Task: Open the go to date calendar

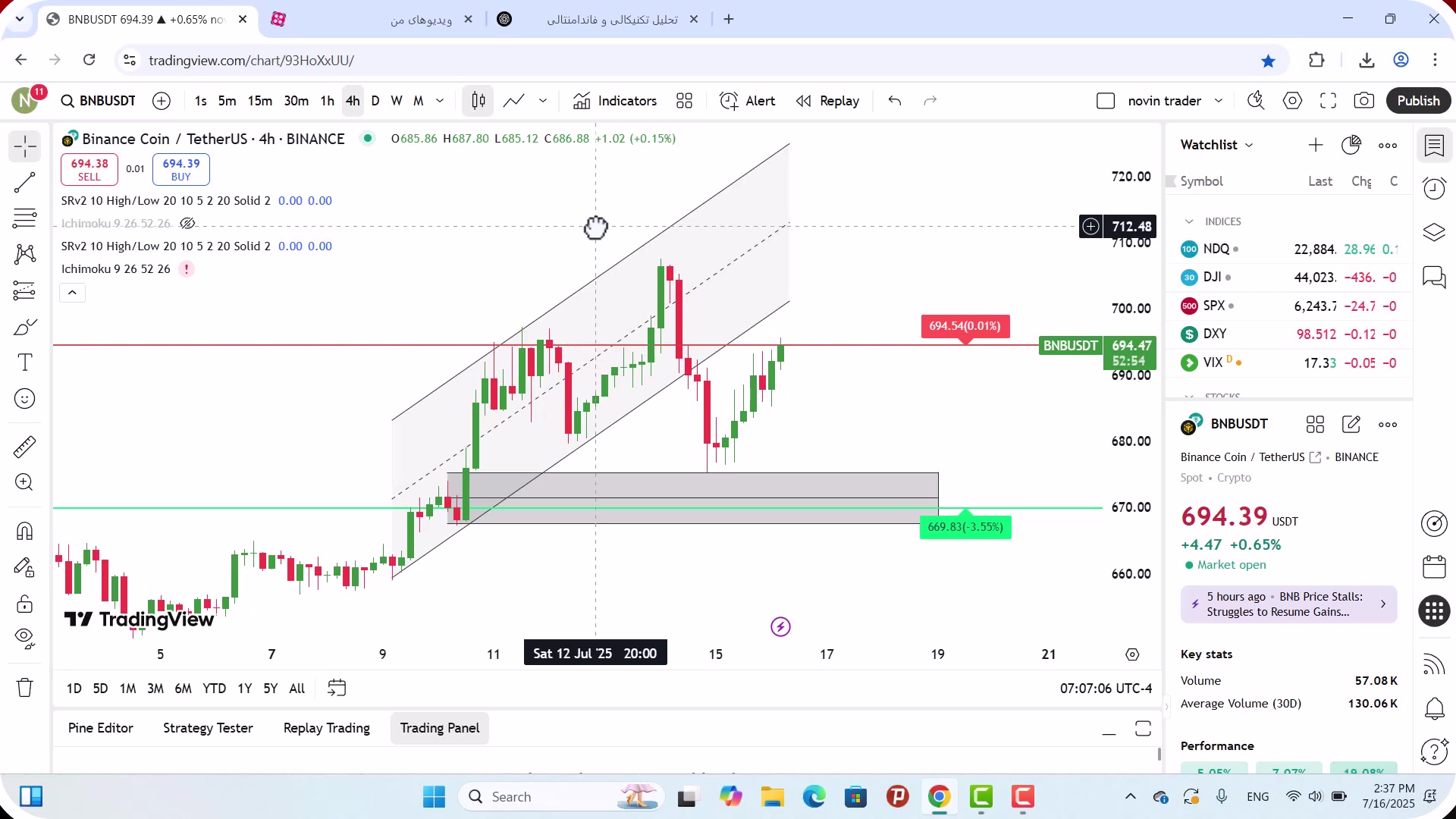Action: pyautogui.click(x=337, y=688)
